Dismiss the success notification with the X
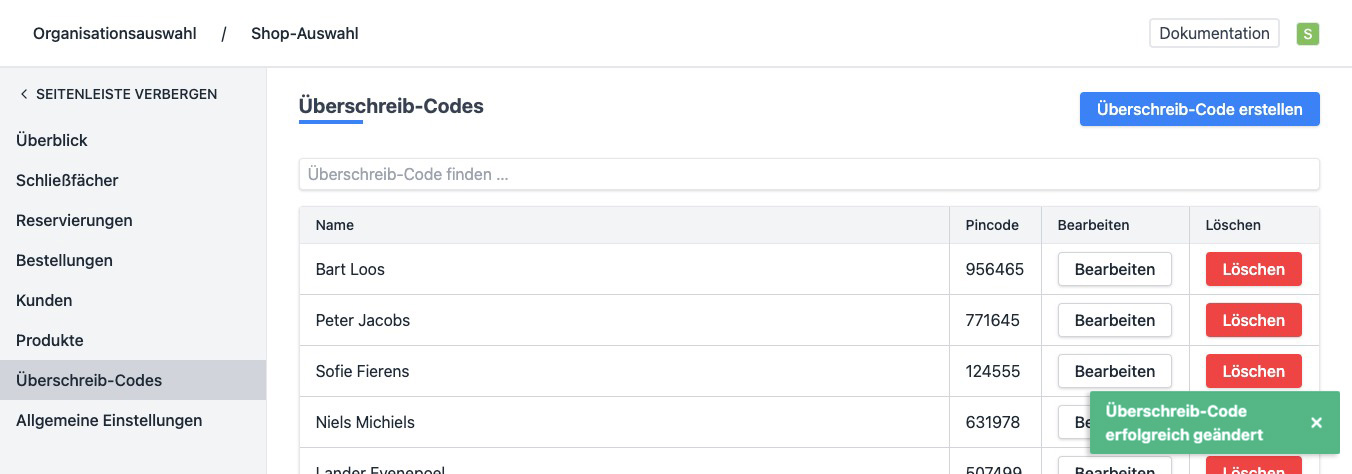The height and width of the screenshot is (474, 1352). point(1316,423)
